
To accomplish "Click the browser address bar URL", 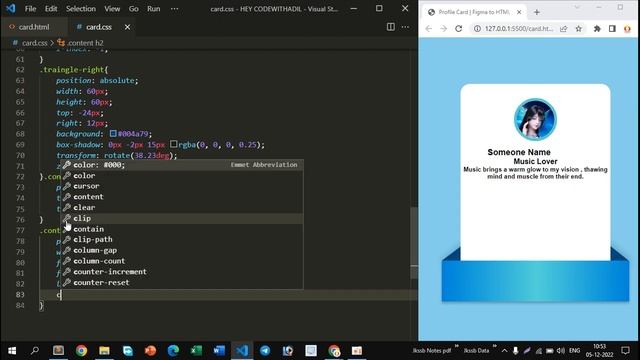I will [519, 29].
